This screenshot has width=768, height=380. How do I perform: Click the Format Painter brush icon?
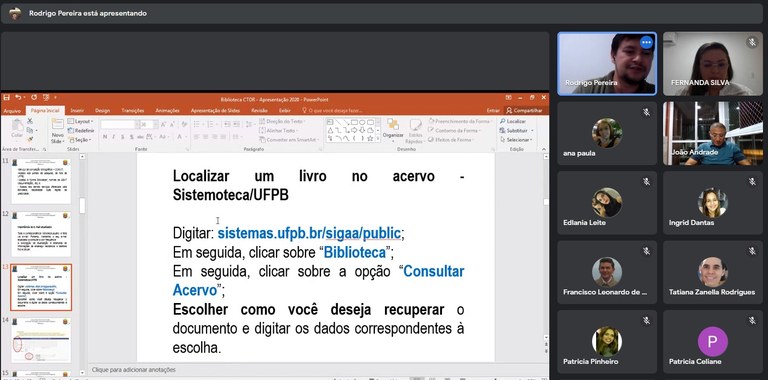pyautogui.click(x=30, y=139)
